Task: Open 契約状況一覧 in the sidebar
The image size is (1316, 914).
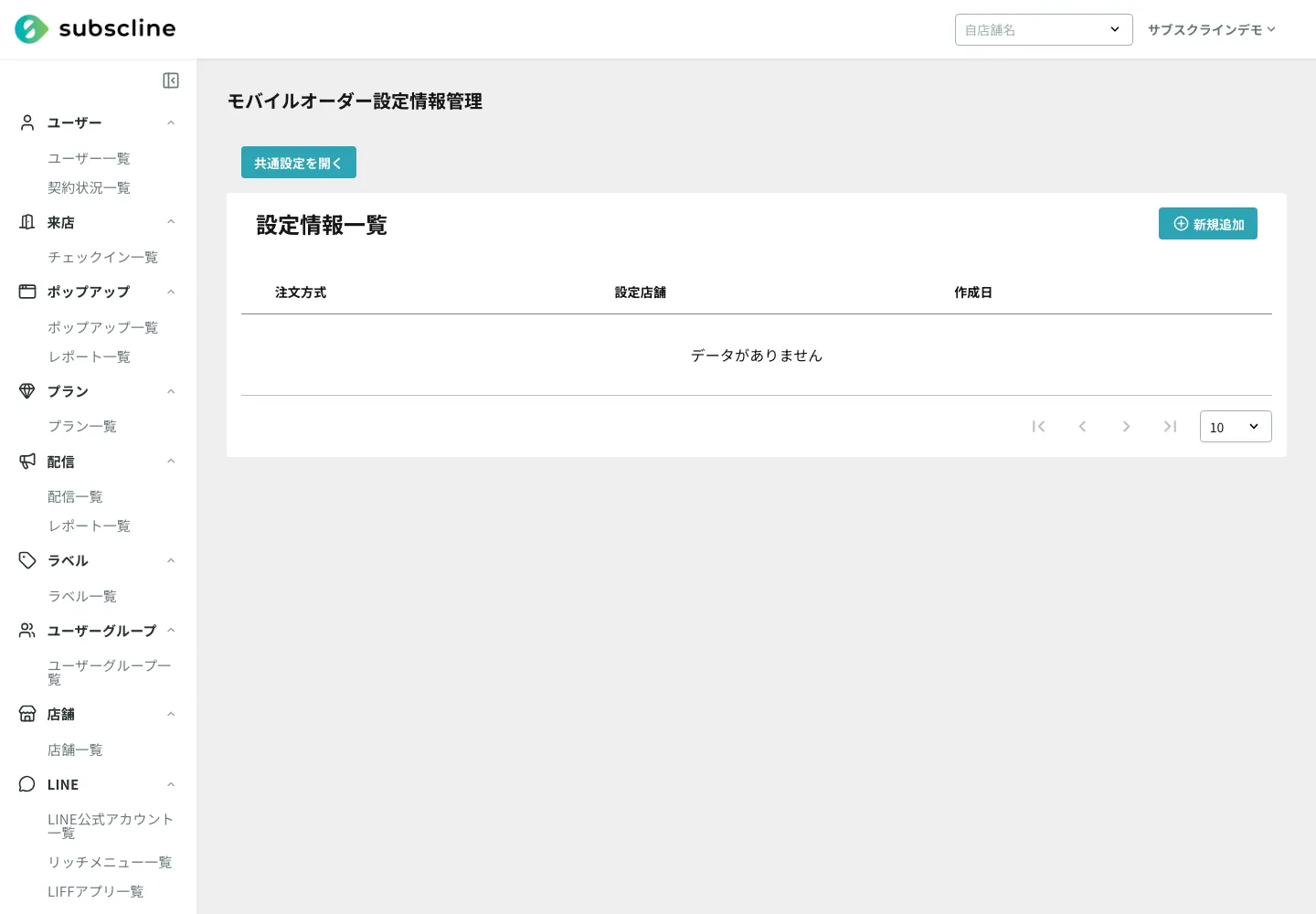Action: [89, 187]
